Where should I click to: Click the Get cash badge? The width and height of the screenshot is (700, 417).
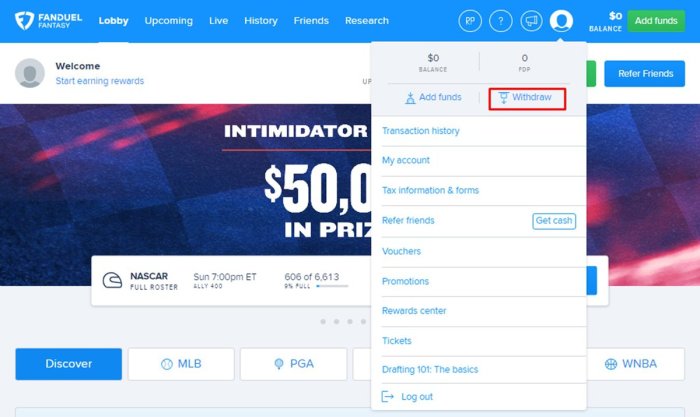(554, 221)
